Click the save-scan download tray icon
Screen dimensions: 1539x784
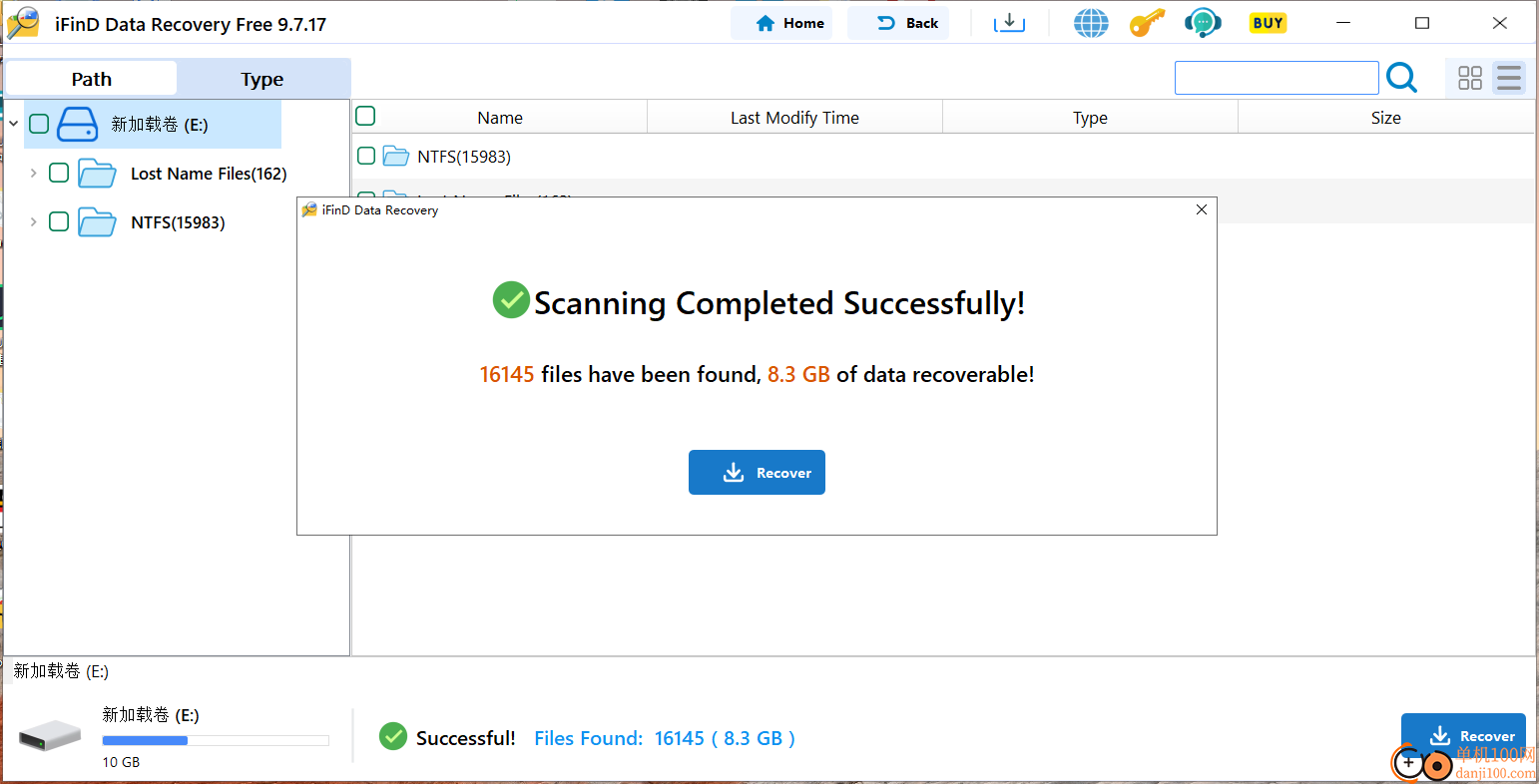point(1009,23)
